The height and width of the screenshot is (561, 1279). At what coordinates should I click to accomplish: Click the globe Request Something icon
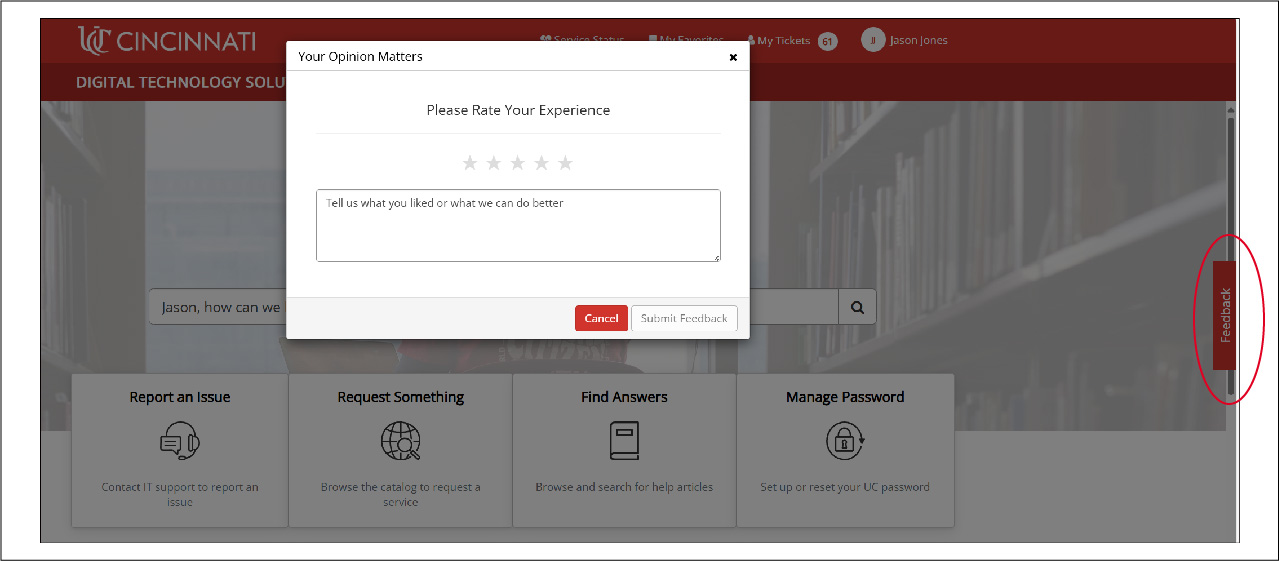[x=400, y=440]
